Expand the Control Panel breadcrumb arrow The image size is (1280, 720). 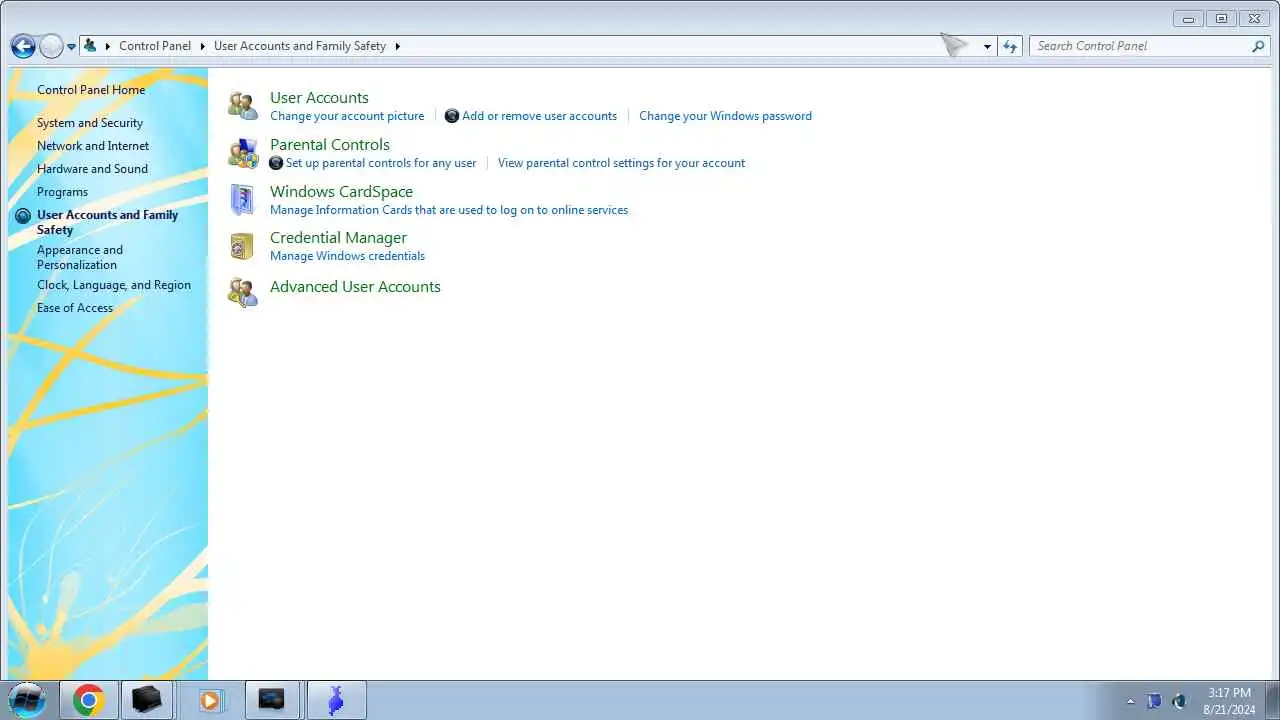[202, 46]
